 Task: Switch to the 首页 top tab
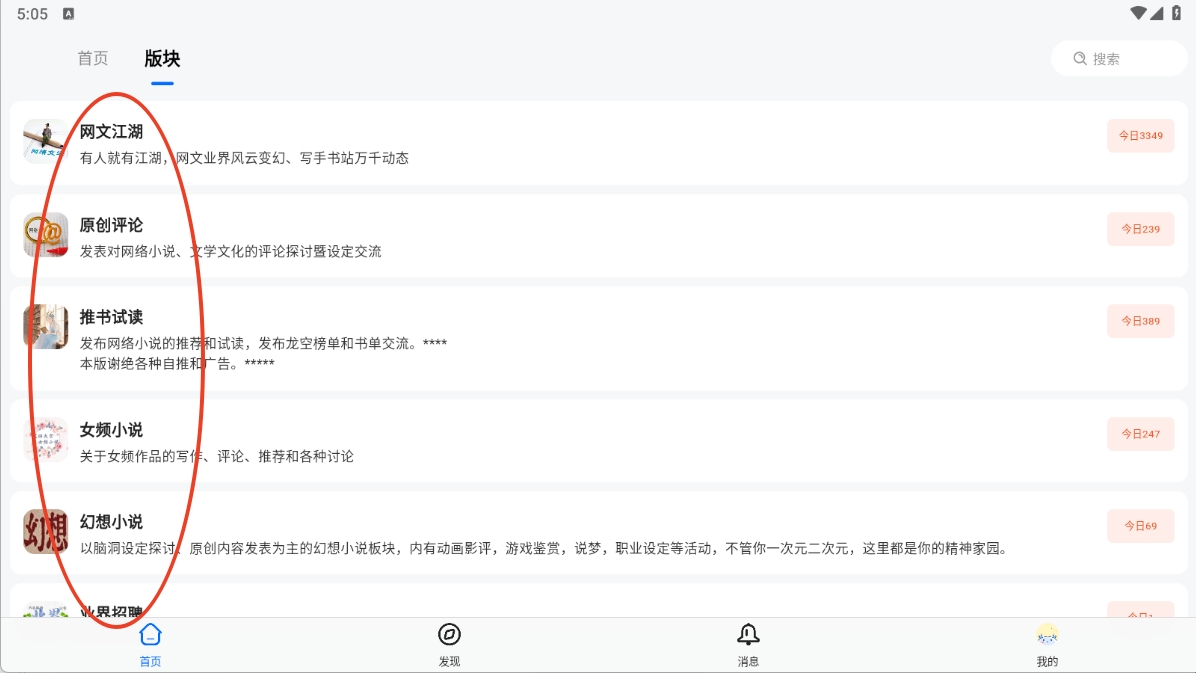pyautogui.click(x=93, y=59)
